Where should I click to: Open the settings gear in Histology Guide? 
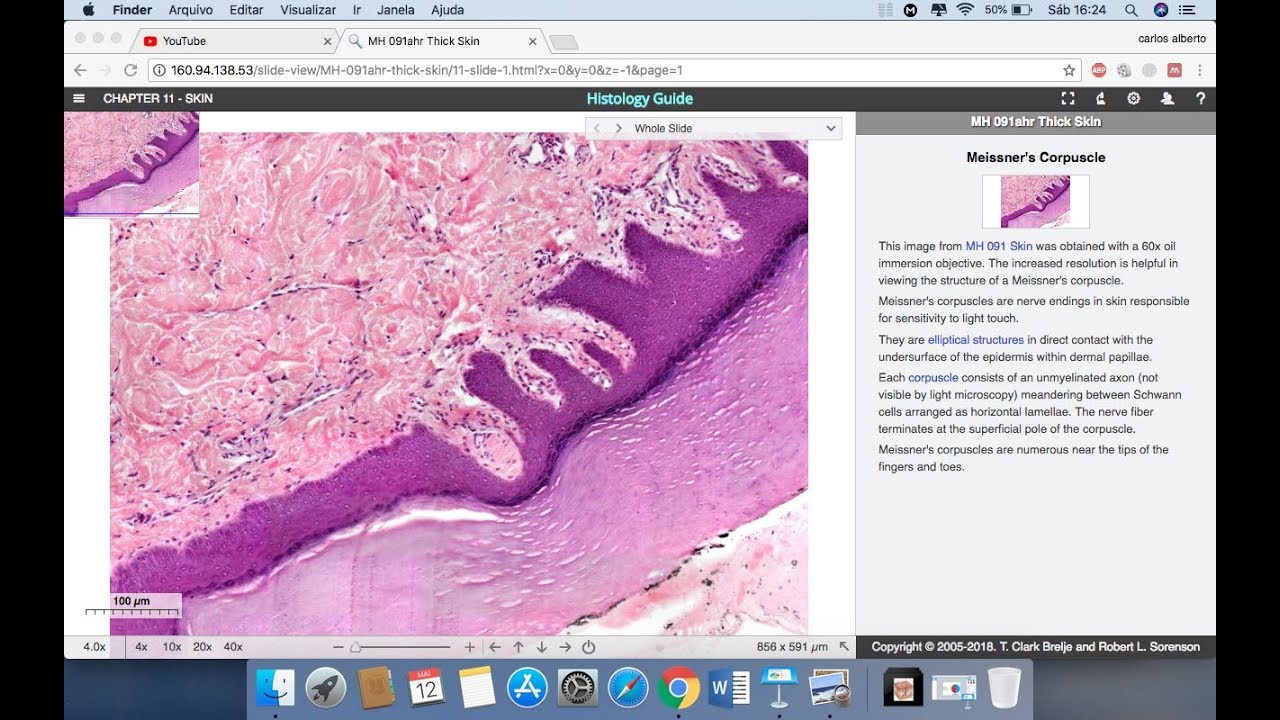coord(1133,98)
